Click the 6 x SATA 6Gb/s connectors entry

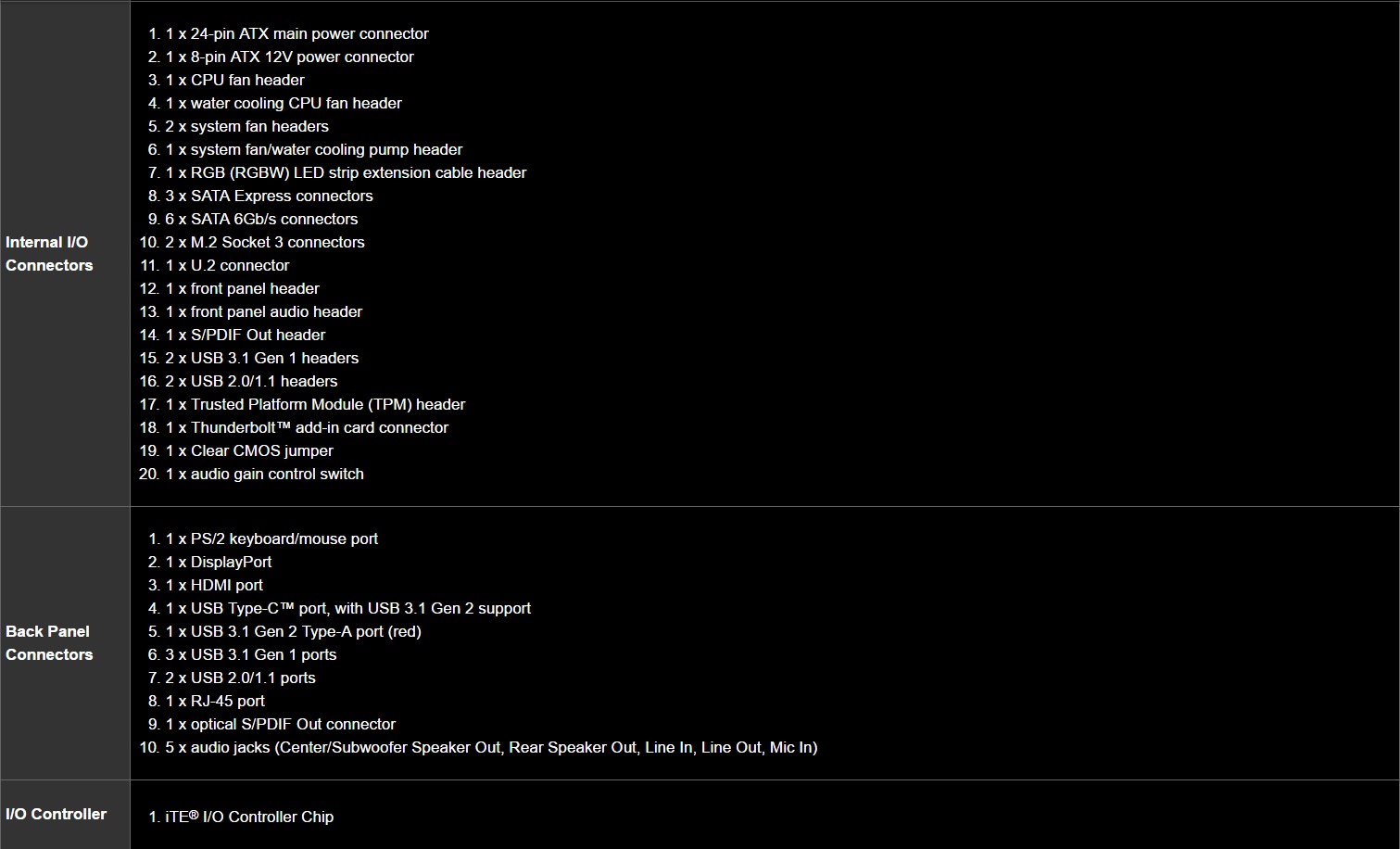[261, 219]
